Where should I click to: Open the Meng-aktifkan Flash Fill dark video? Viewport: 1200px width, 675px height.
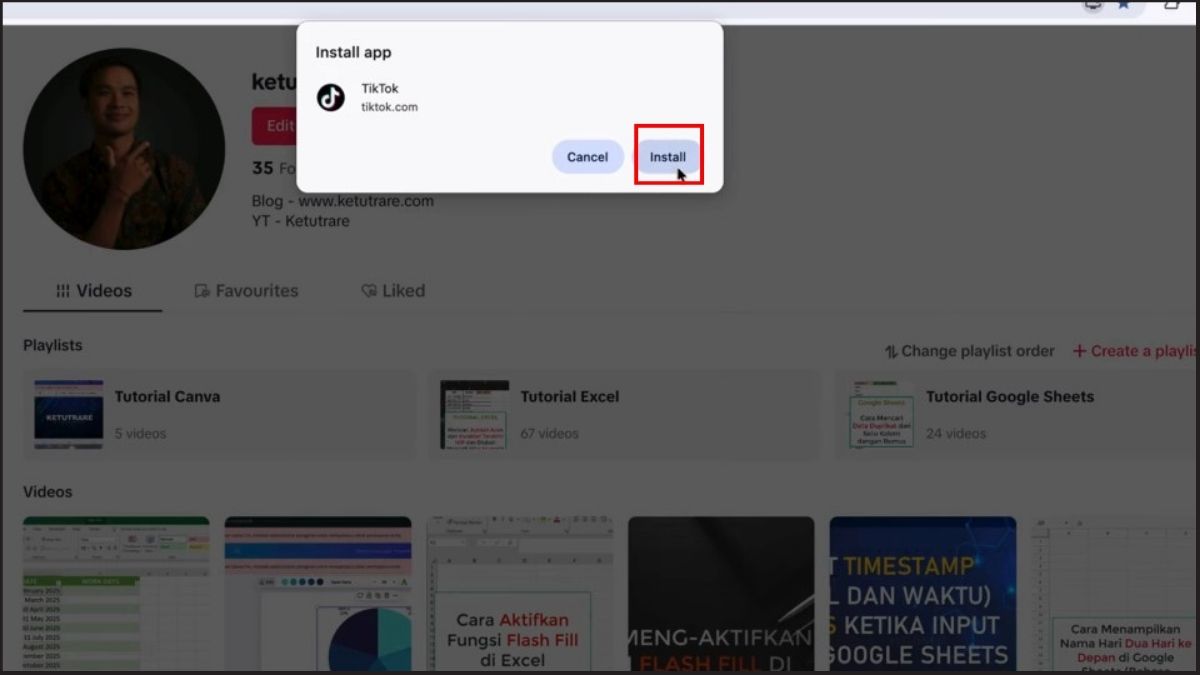coord(721,594)
